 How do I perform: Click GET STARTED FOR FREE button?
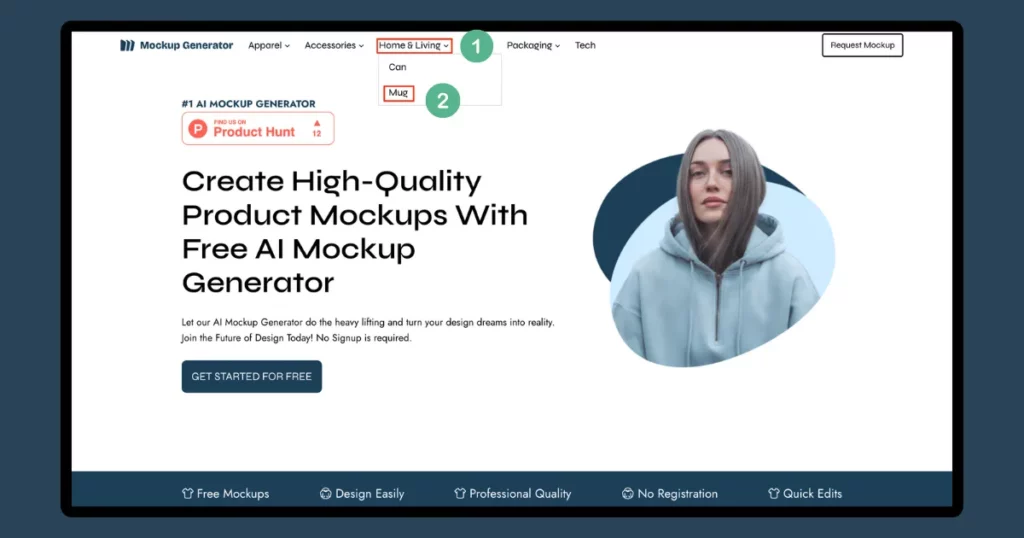tap(252, 376)
